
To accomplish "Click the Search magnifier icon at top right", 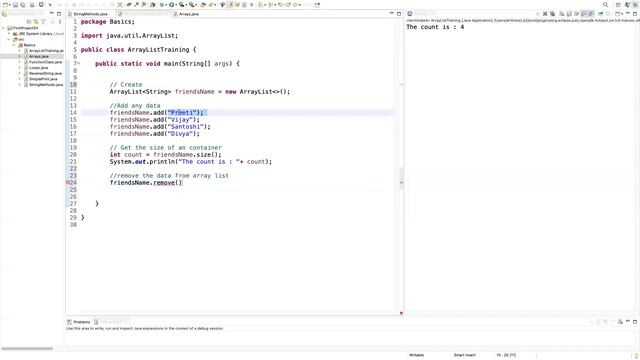I will tap(605, 4).
